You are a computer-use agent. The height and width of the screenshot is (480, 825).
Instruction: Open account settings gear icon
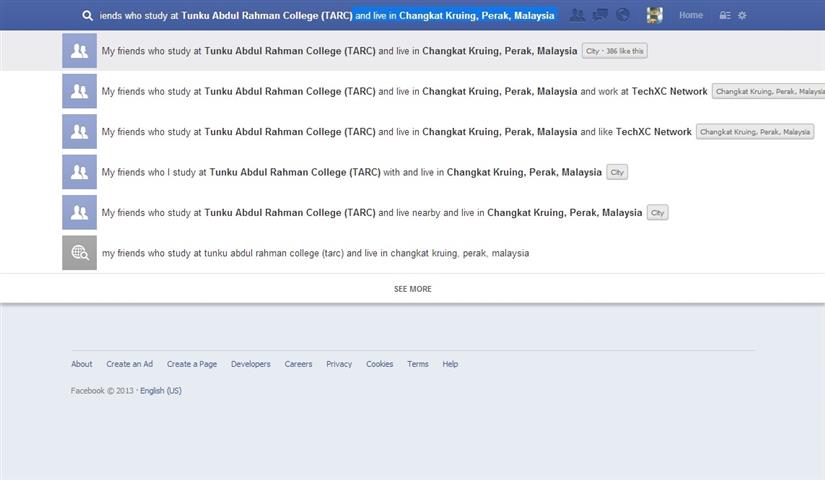point(742,16)
